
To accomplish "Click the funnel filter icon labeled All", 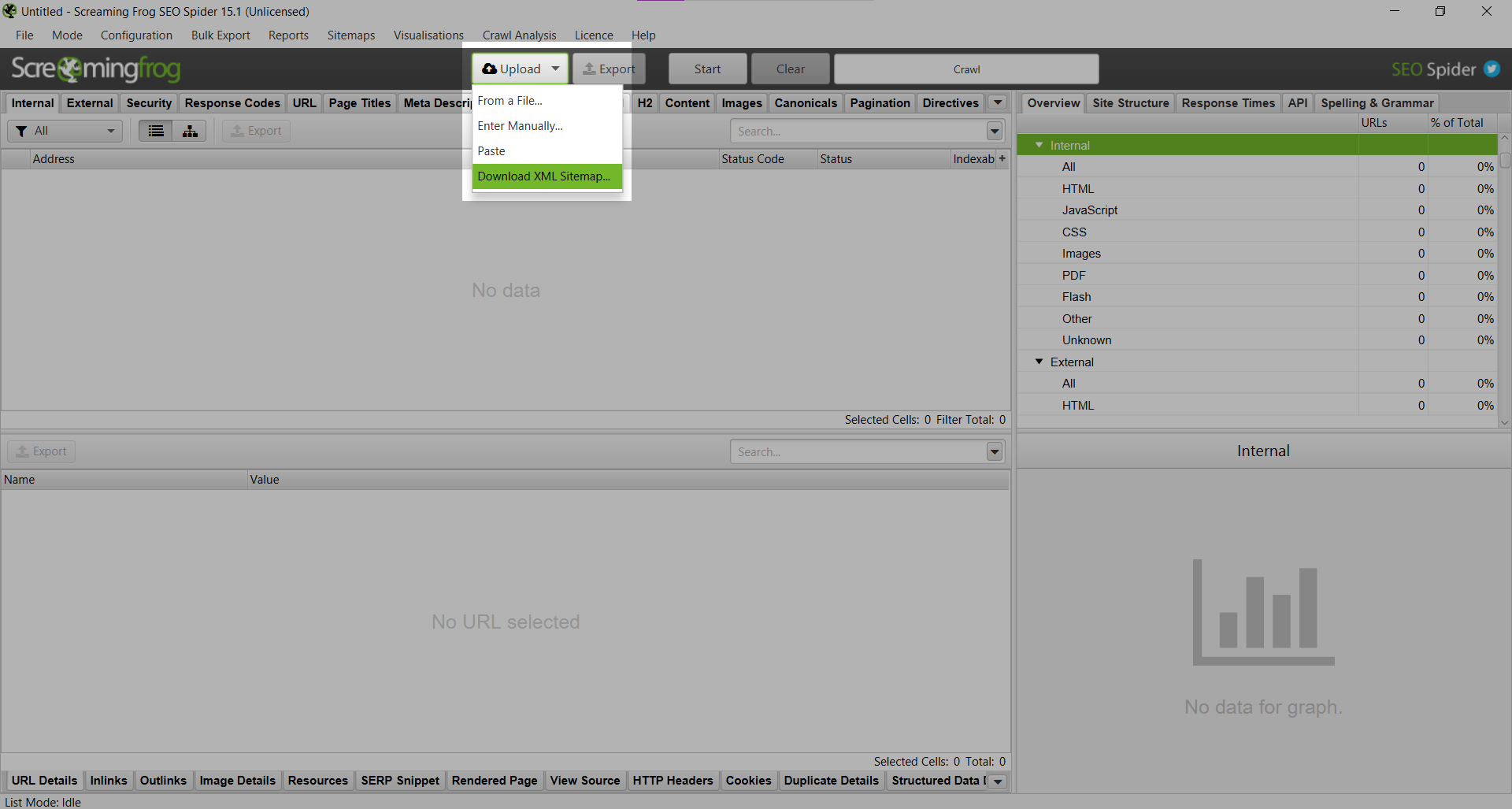I will pos(22,131).
